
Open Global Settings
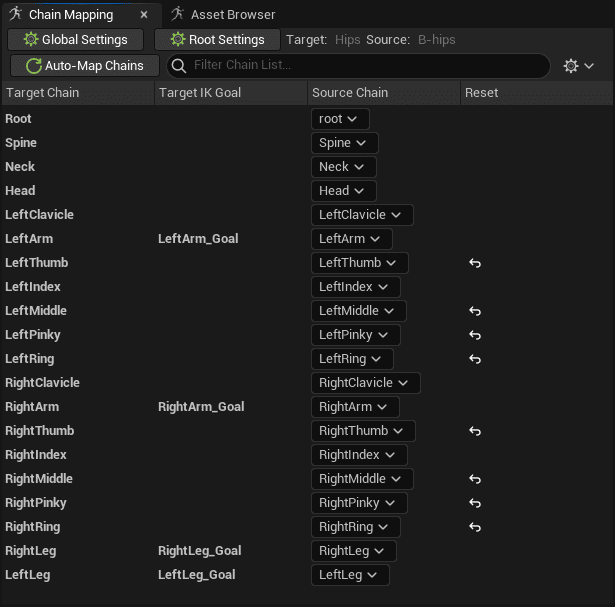[x=76, y=40]
